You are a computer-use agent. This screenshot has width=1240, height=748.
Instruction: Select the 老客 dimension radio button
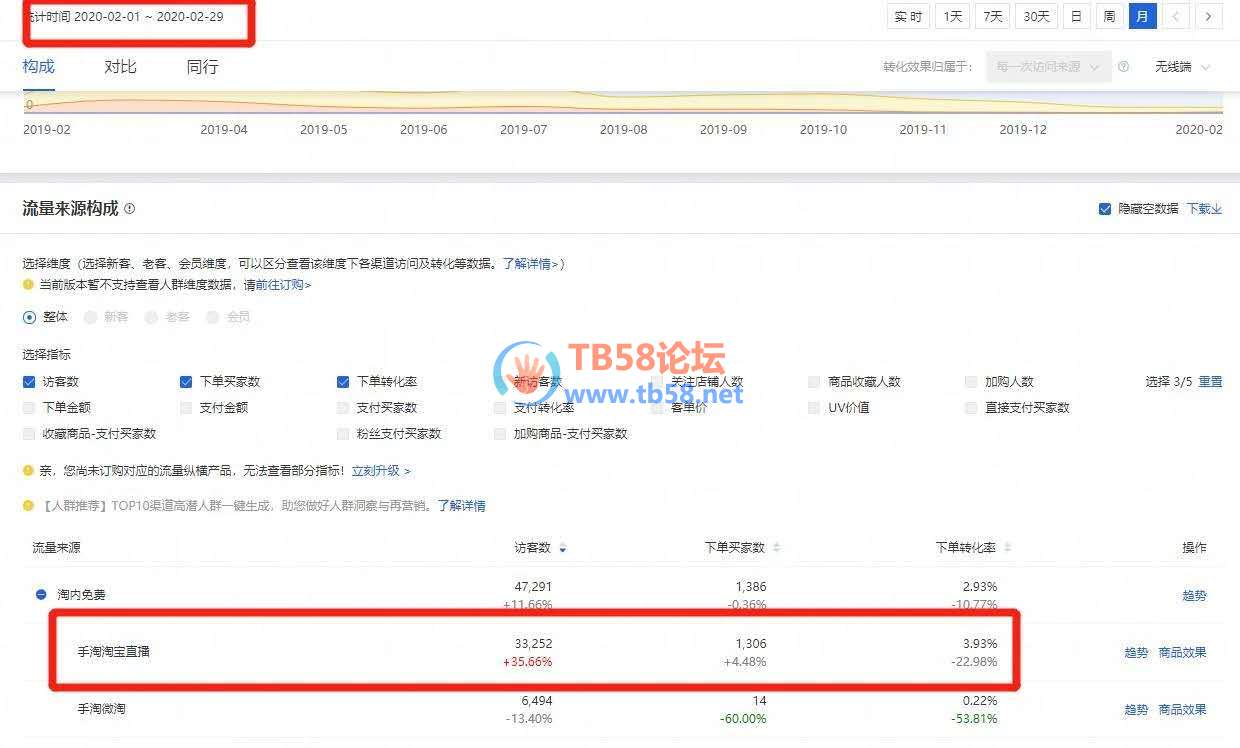(151, 317)
